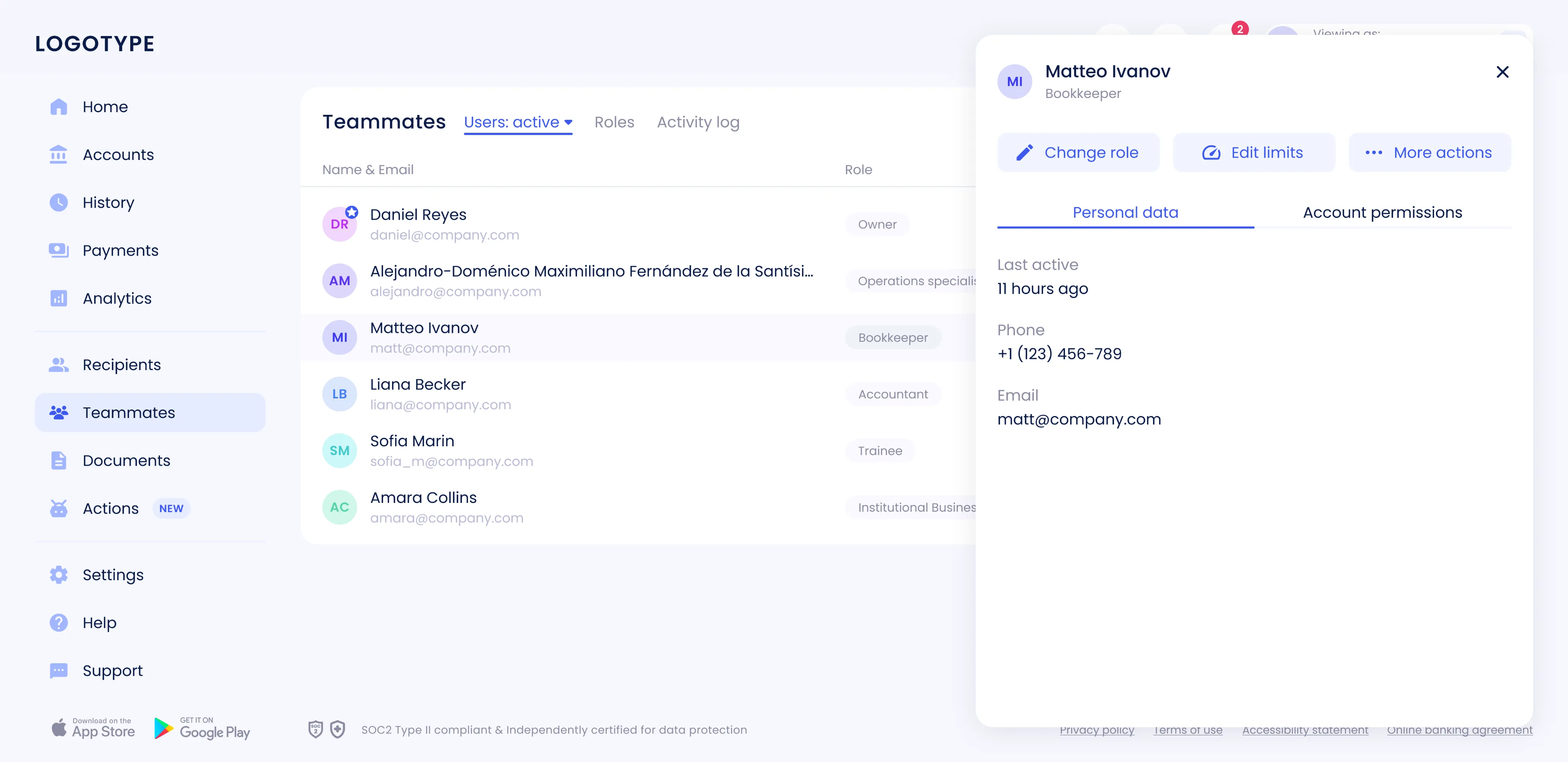Click the DR avatar for Daniel Reyes
1568x762 pixels.
click(x=340, y=225)
